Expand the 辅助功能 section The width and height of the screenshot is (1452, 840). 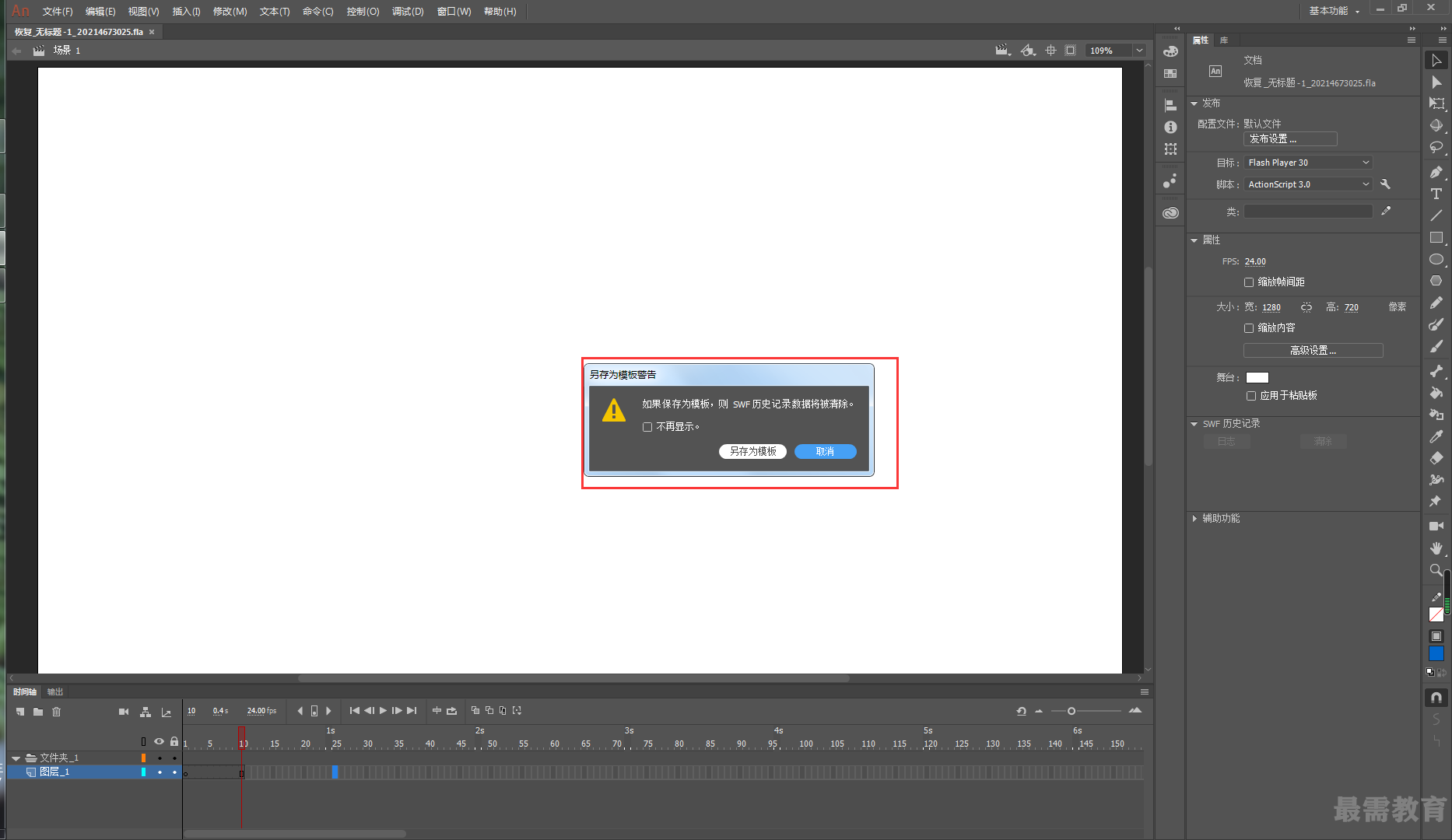point(1194,519)
